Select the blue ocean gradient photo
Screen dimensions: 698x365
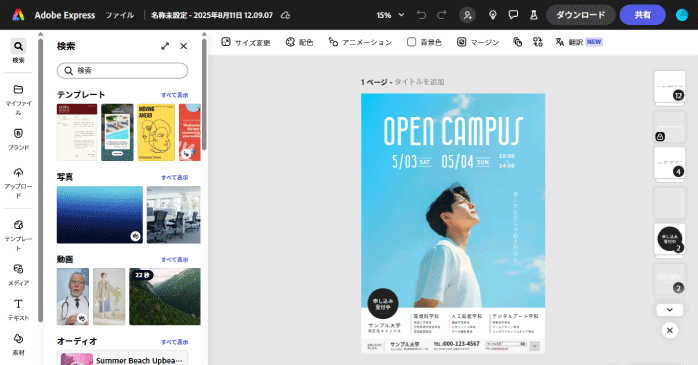click(100, 215)
